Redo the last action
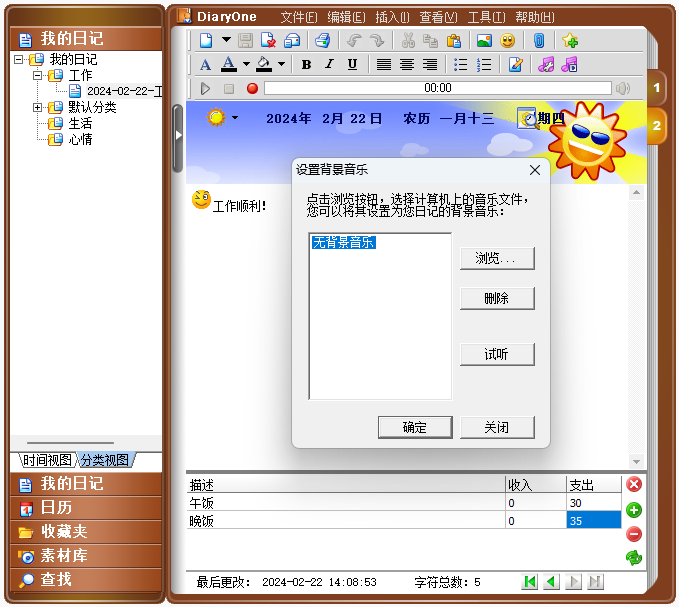 tap(377, 40)
